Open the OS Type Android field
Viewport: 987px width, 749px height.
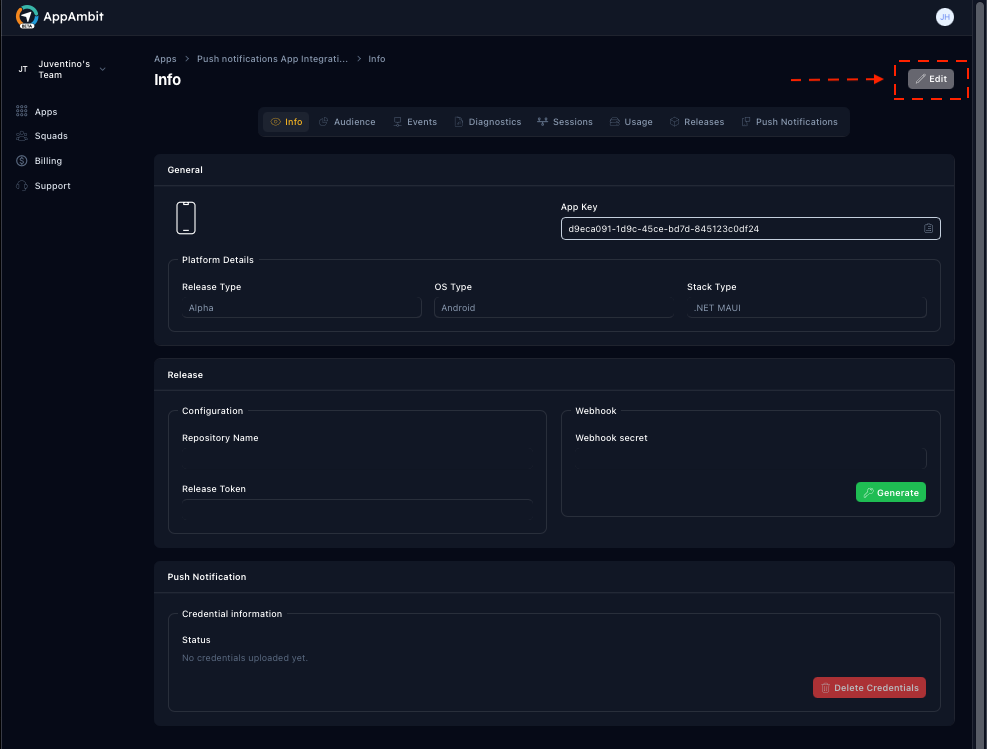(x=553, y=308)
